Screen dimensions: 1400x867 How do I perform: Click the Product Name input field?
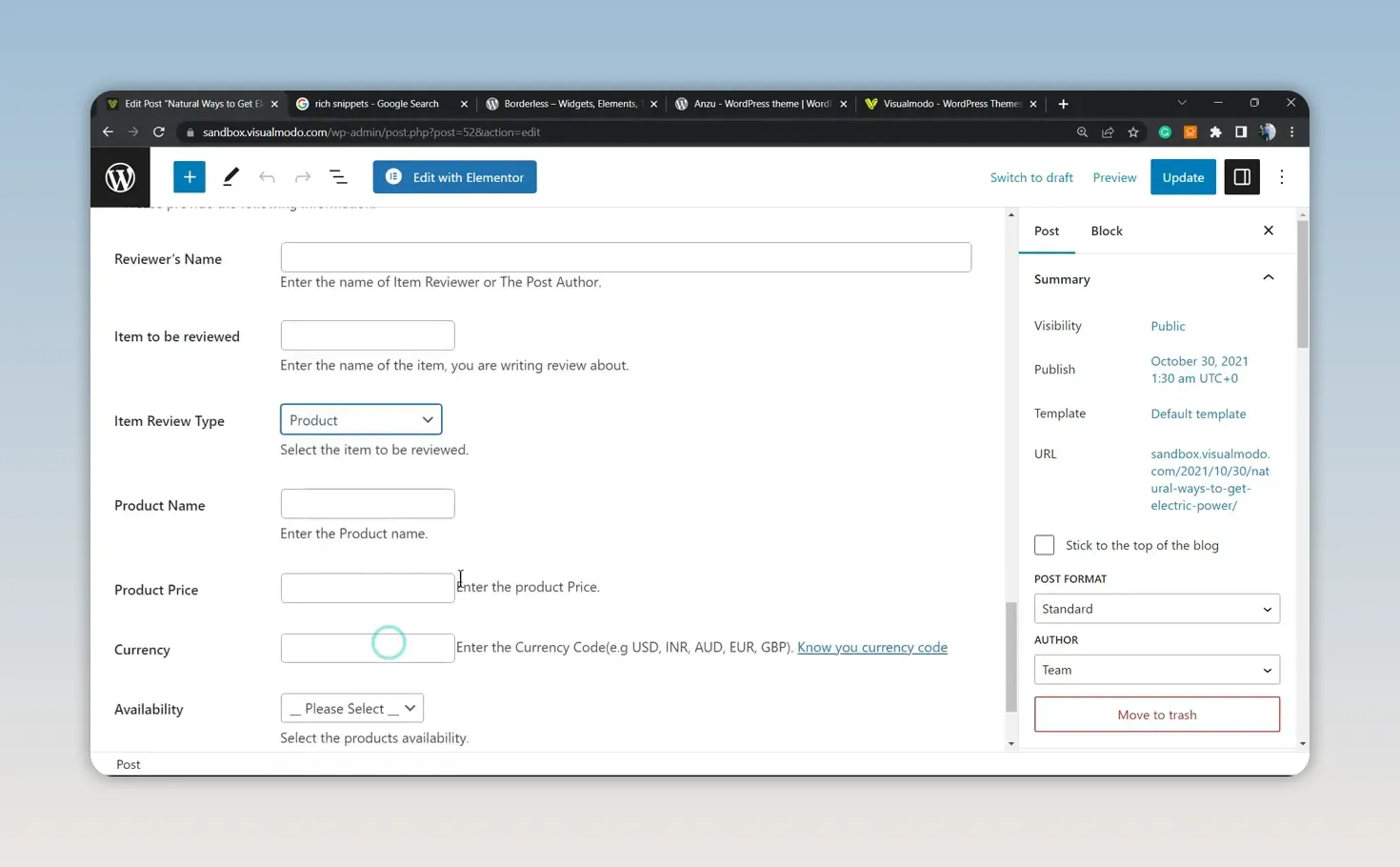point(368,504)
